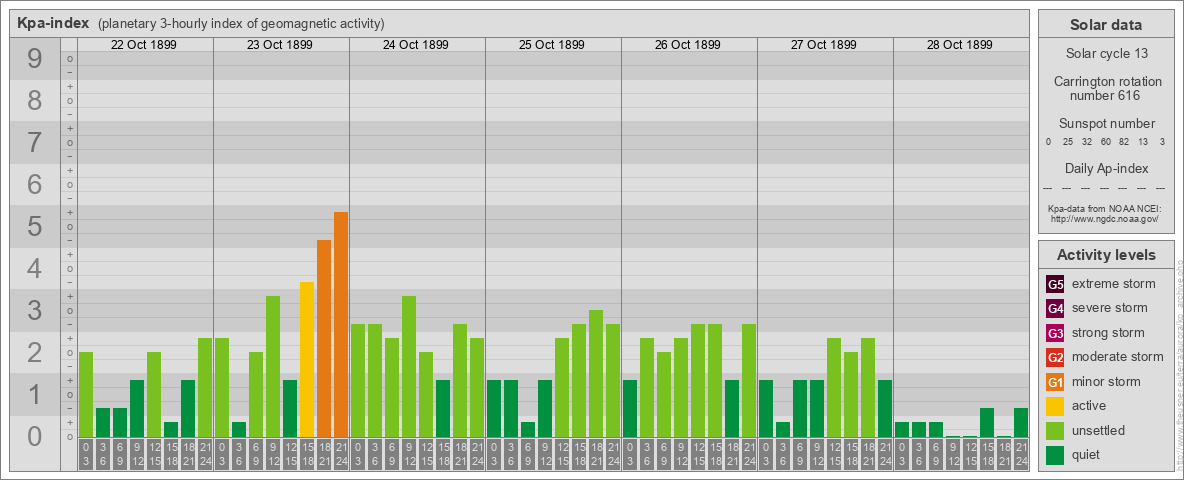Click the 15-18h bar on 28 Oct 1899

987,423
